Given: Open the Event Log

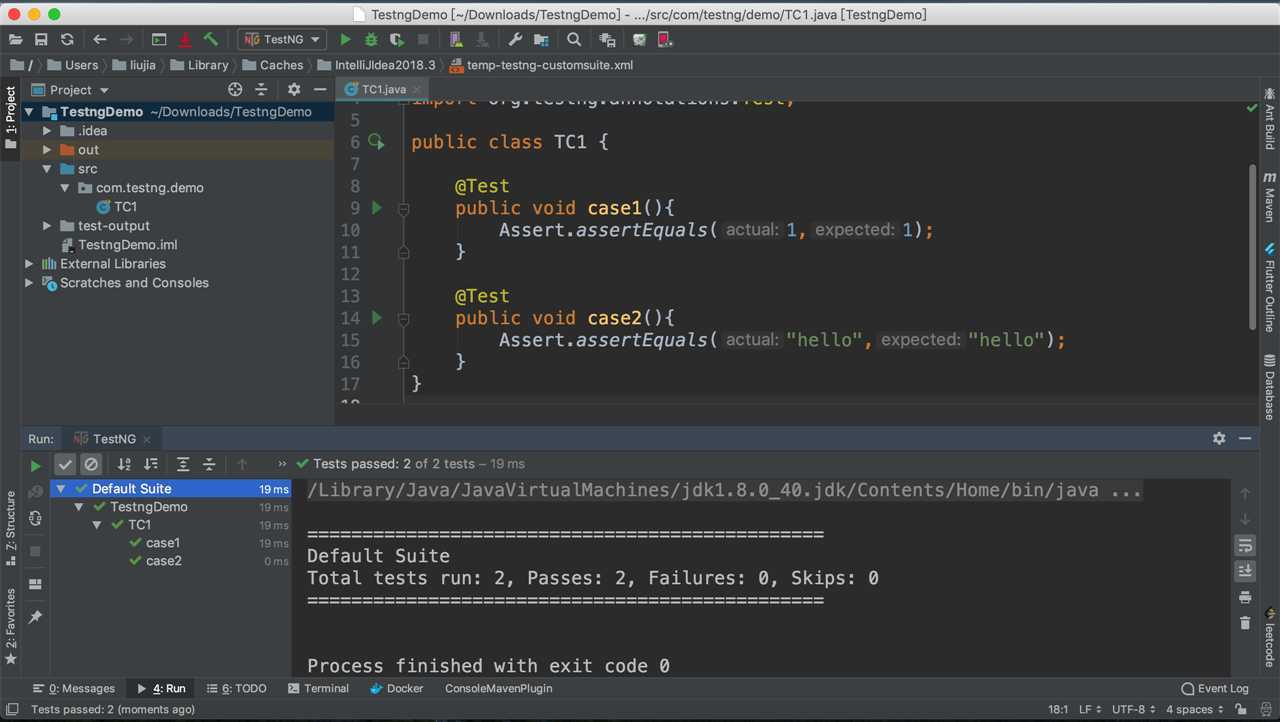Looking at the screenshot, I should tap(1215, 688).
